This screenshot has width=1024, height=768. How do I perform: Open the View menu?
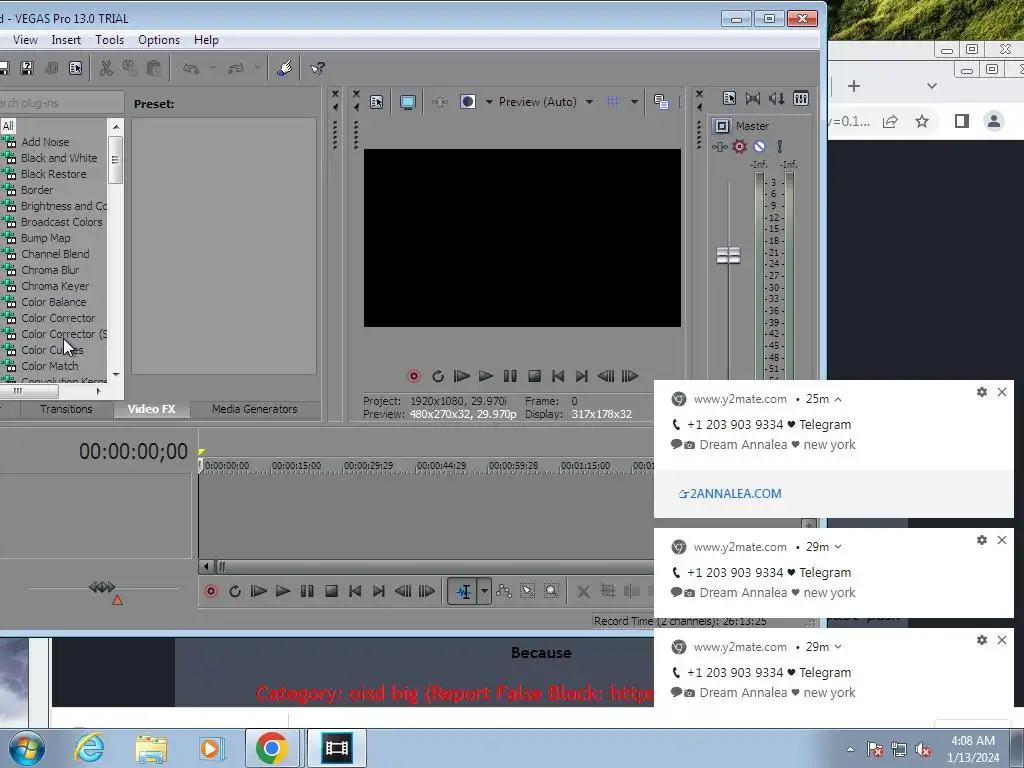click(x=25, y=40)
